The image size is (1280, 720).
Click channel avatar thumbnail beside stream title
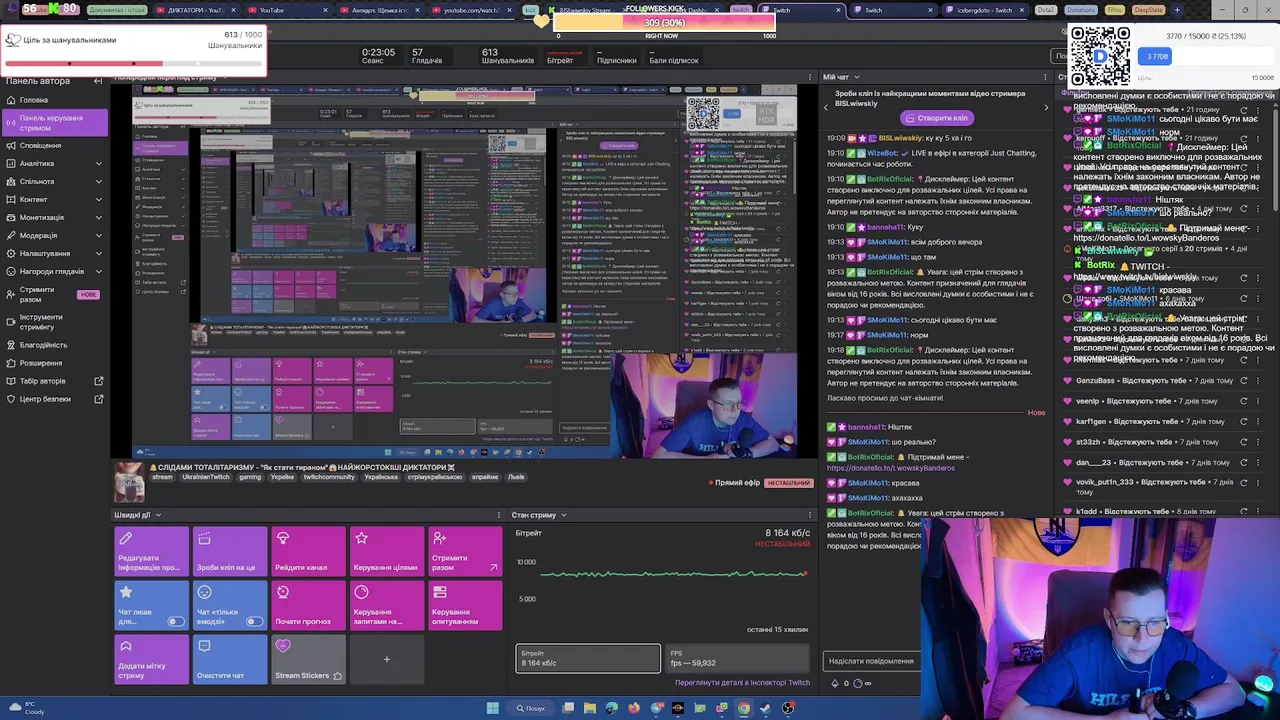click(128, 482)
